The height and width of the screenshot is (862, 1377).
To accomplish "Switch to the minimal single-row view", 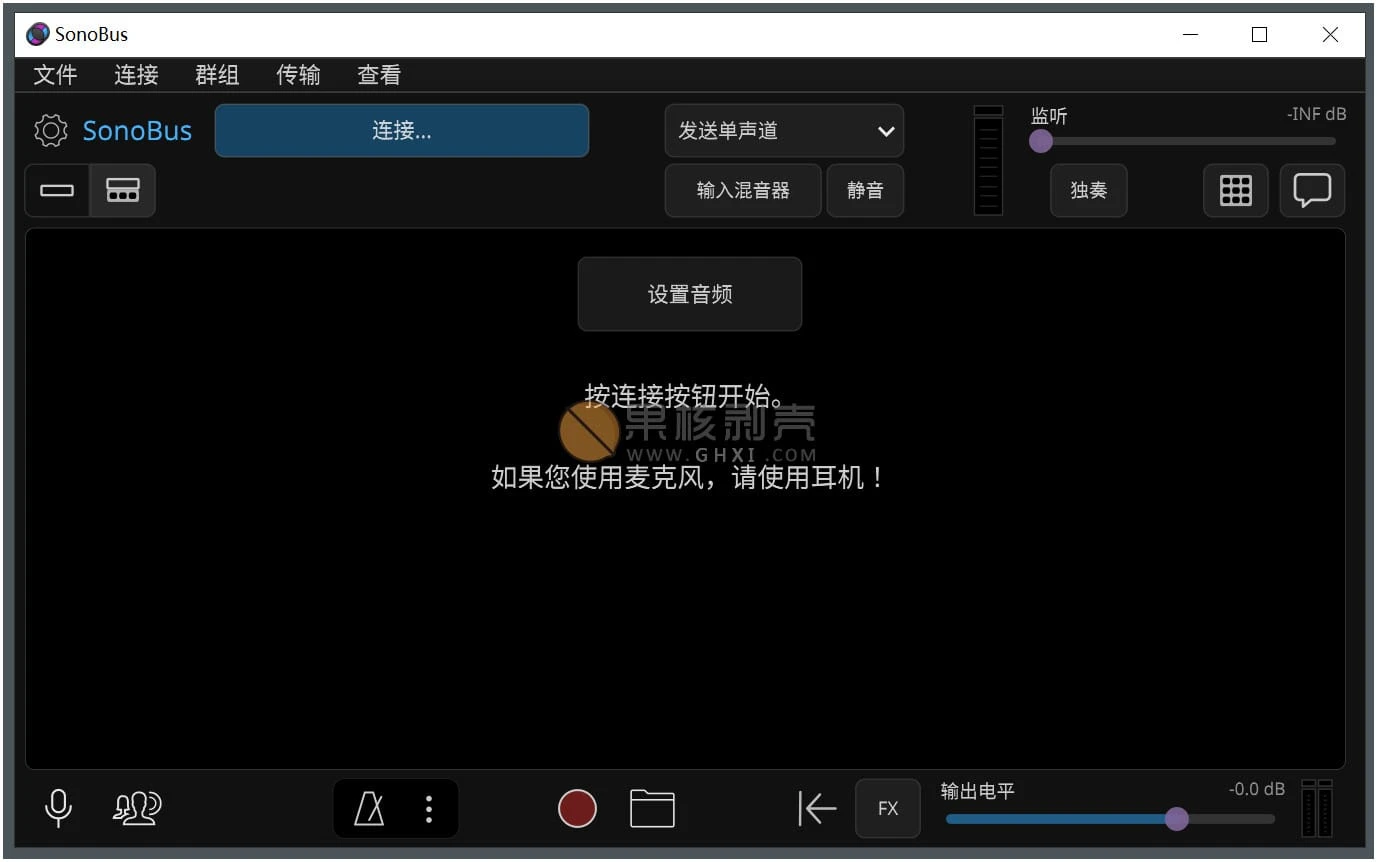I will pyautogui.click(x=57, y=191).
